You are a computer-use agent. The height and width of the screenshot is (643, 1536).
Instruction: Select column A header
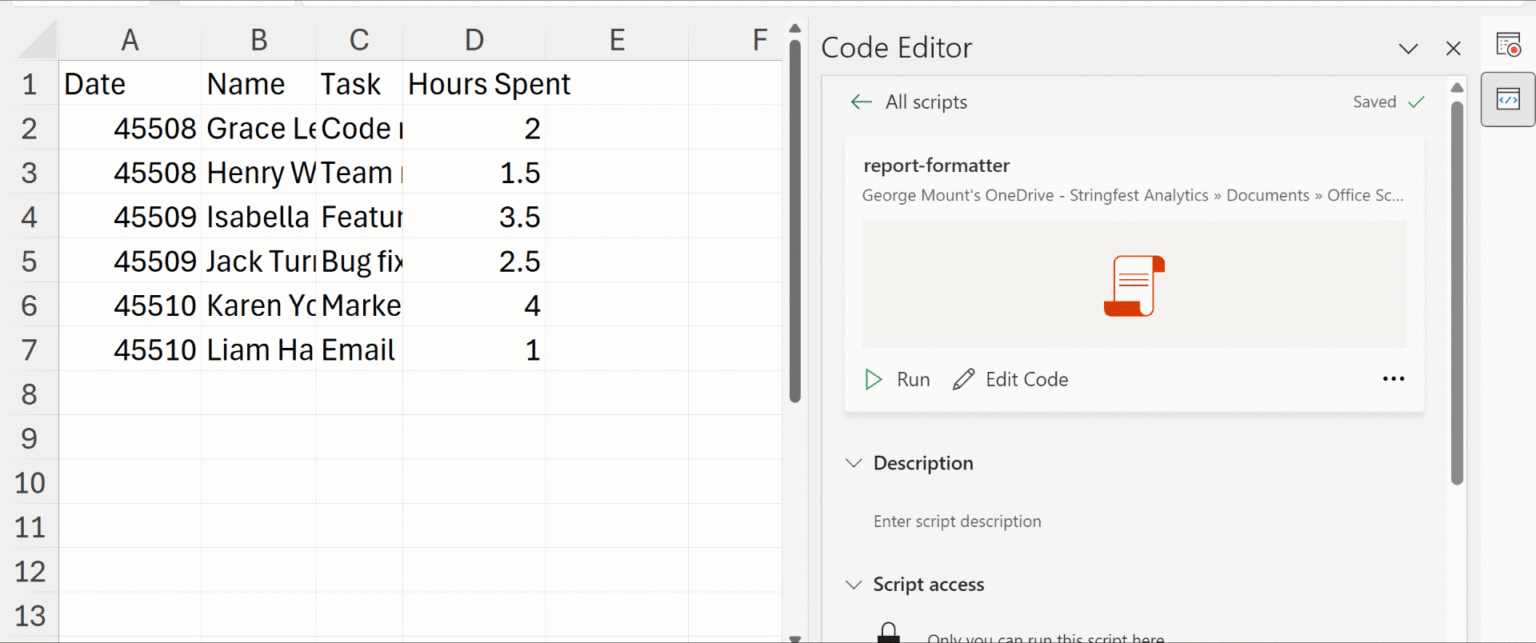[x=129, y=40]
